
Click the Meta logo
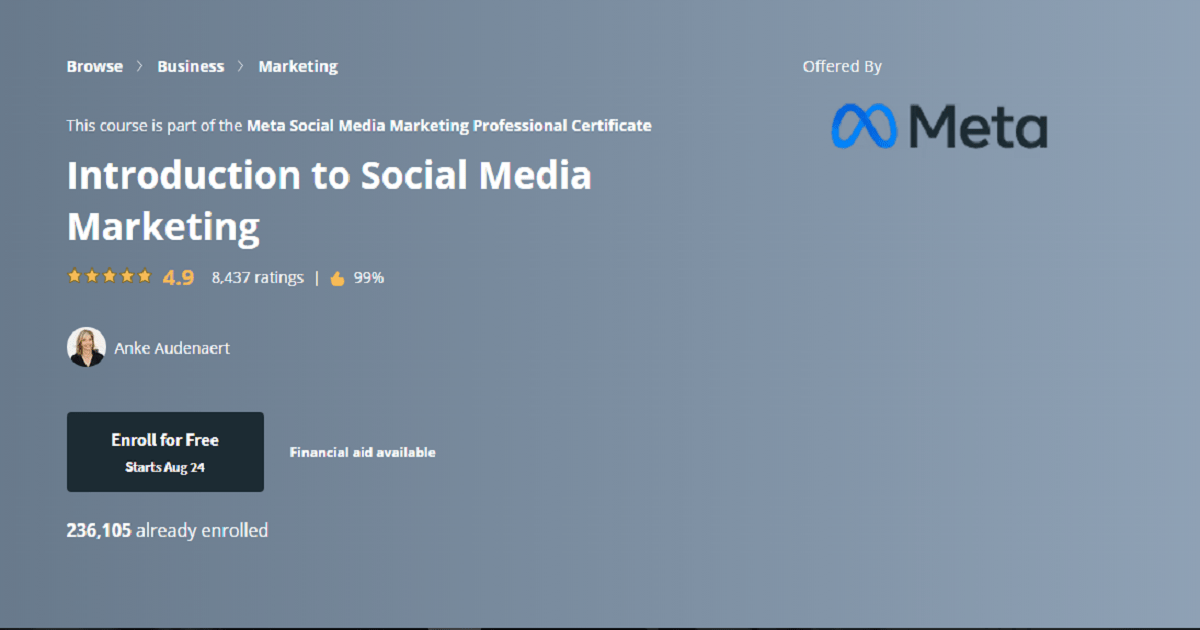click(939, 127)
